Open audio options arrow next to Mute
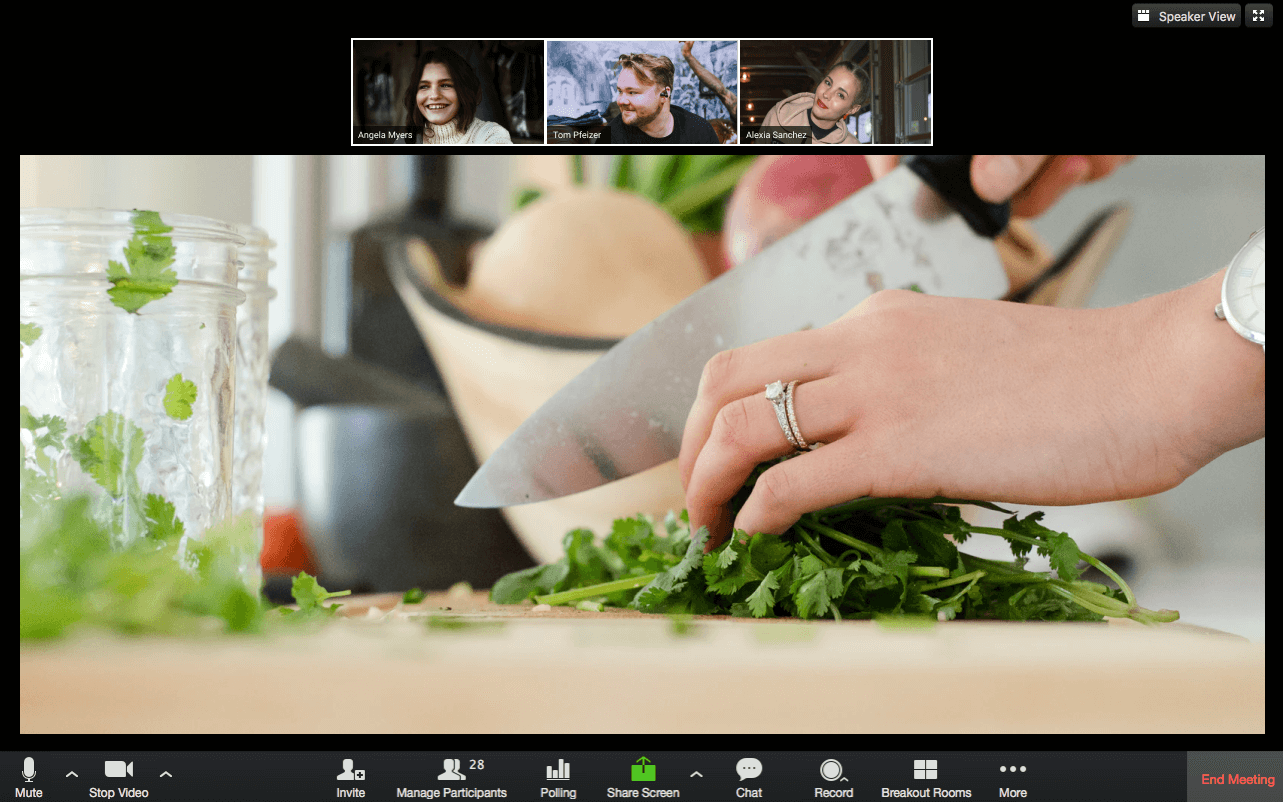The height and width of the screenshot is (802, 1283). coord(71,774)
